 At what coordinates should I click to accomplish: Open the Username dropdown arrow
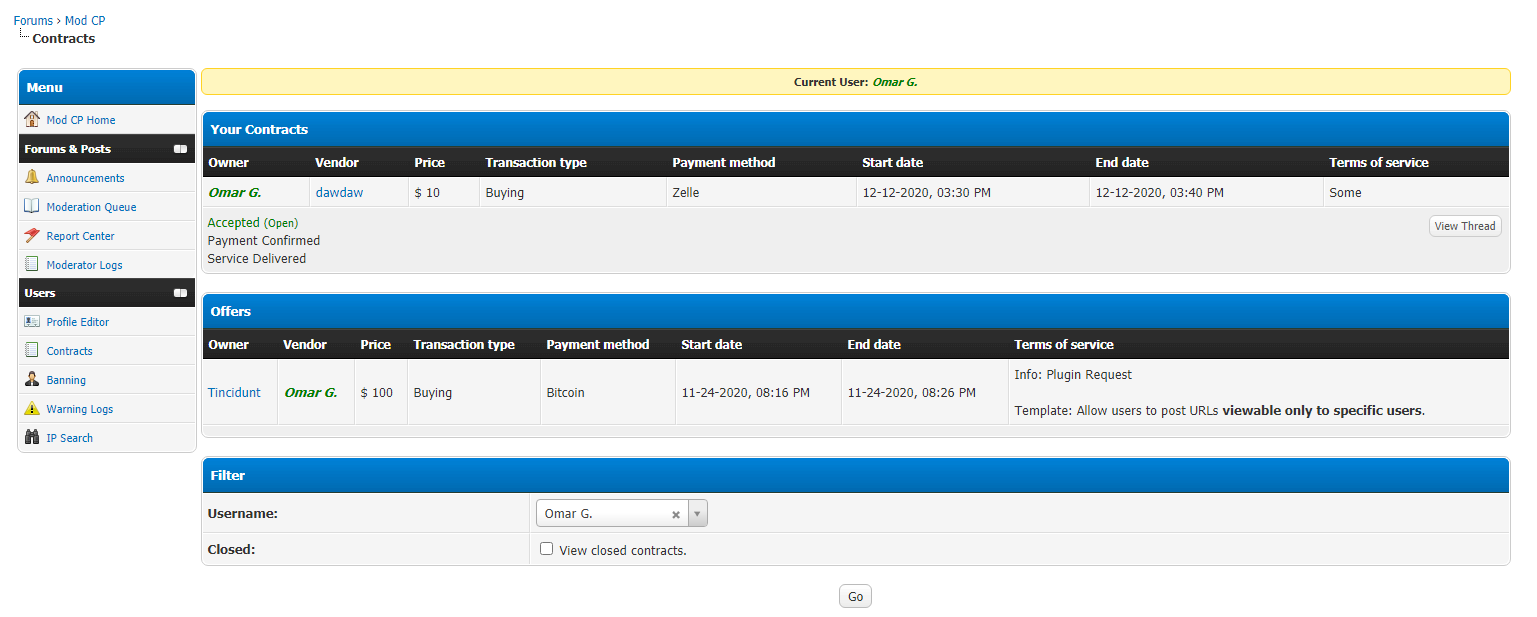click(x=697, y=514)
